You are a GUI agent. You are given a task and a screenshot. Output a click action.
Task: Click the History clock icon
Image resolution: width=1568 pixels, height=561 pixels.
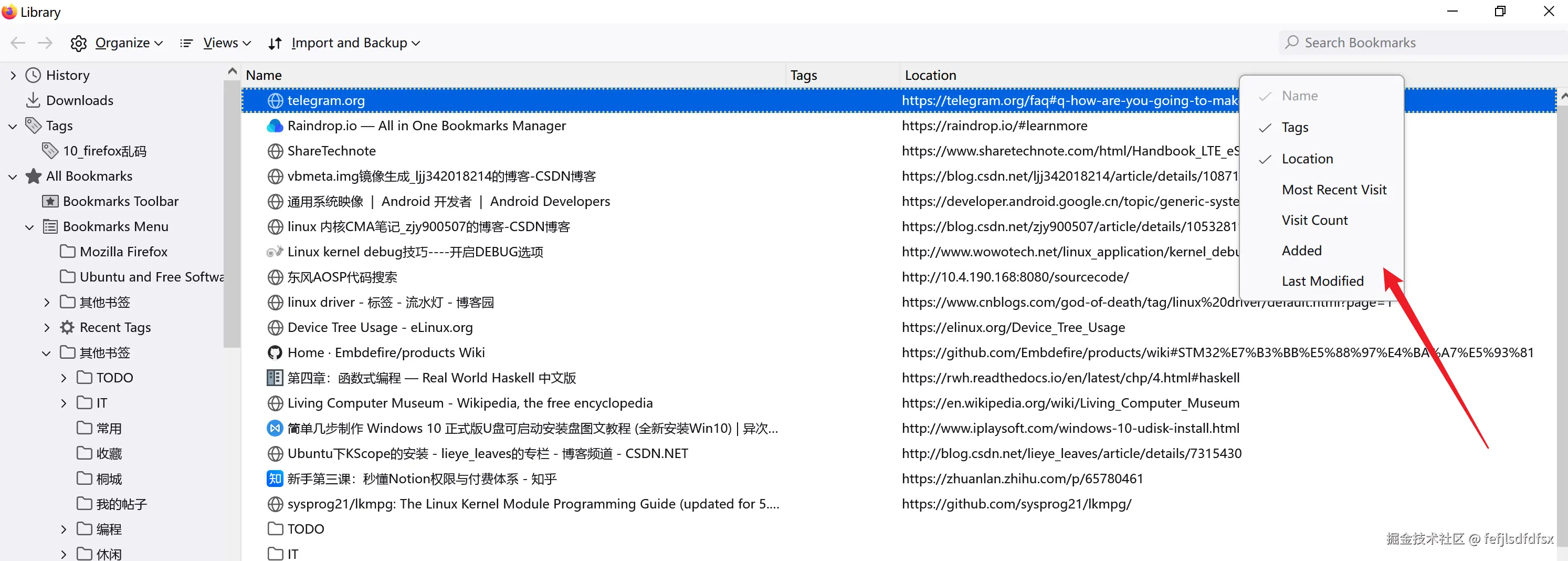33,75
